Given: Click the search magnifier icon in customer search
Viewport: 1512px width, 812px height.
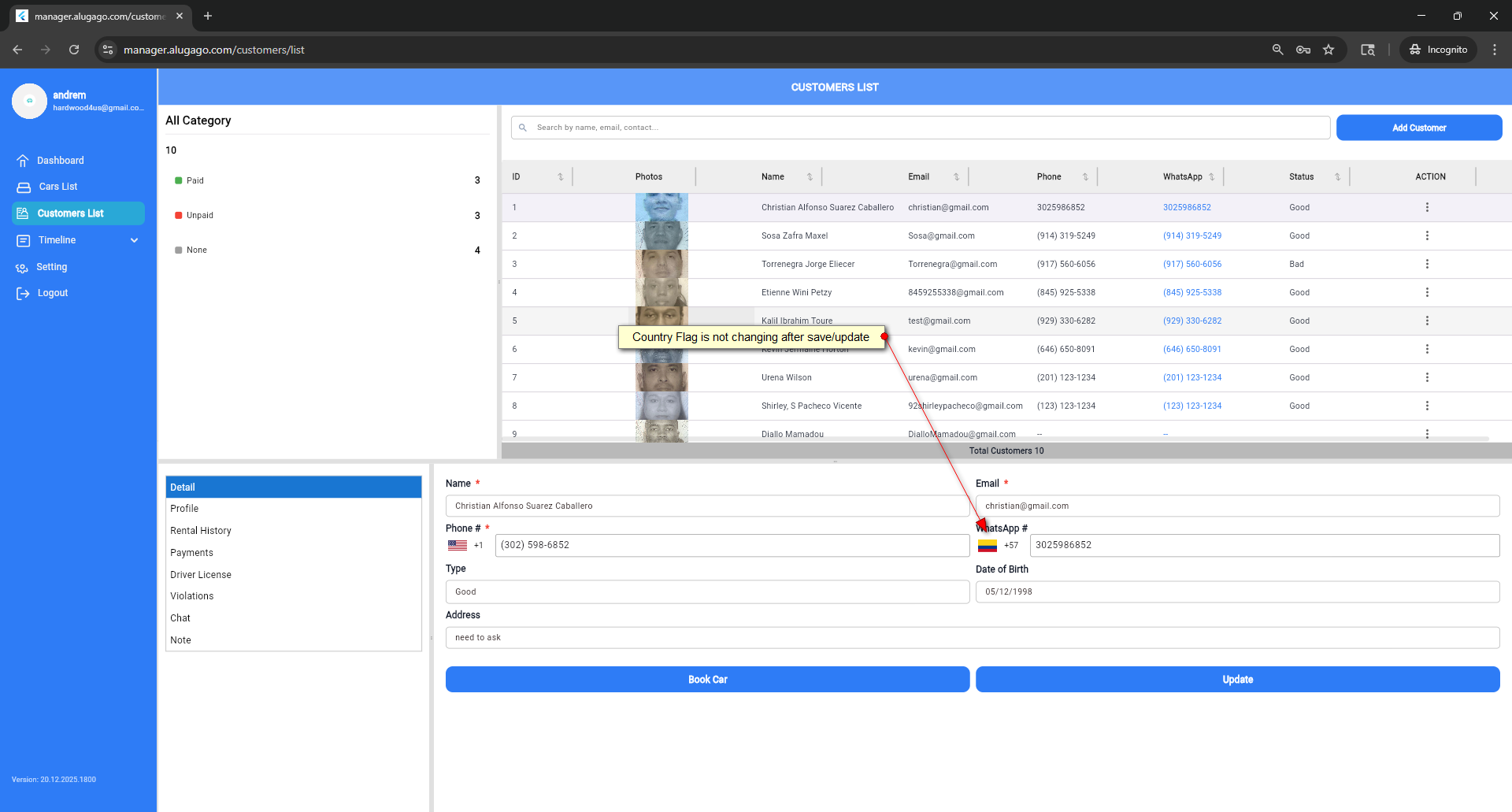Looking at the screenshot, I should tap(523, 128).
